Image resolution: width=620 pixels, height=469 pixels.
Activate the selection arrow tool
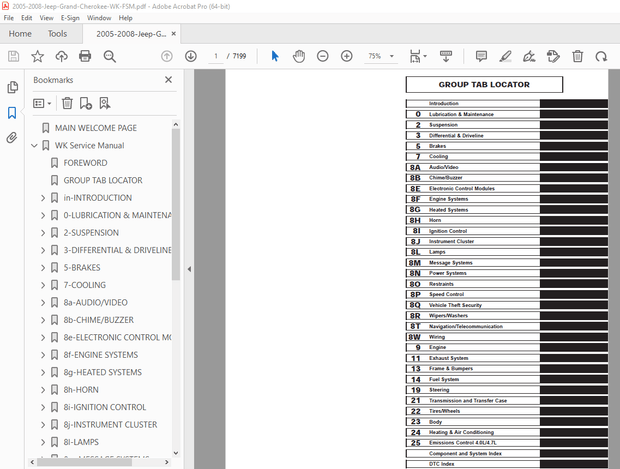275,56
